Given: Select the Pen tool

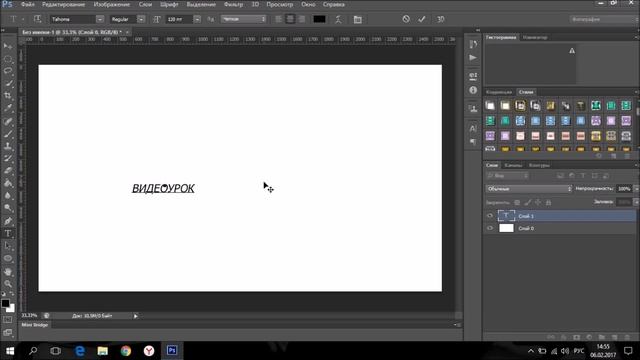Looking at the screenshot, I should (8, 221).
